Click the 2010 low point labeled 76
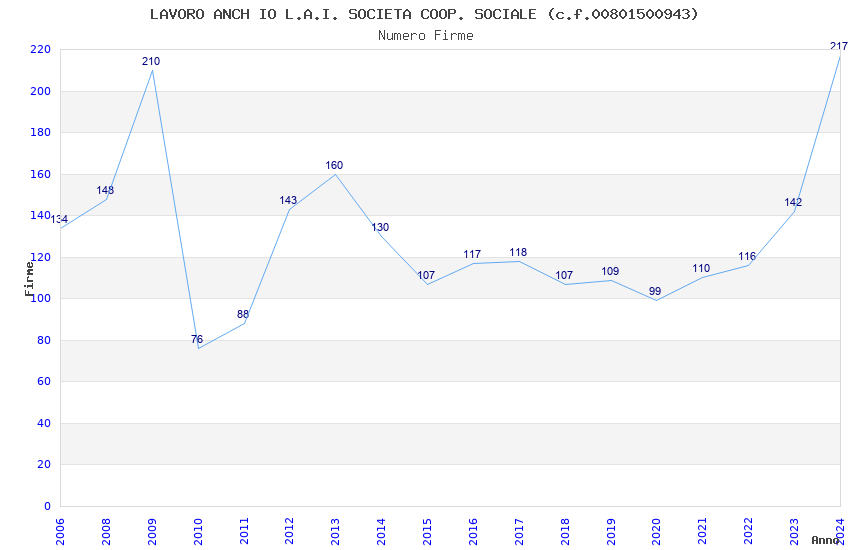This screenshot has height=550, width=850. point(197,339)
